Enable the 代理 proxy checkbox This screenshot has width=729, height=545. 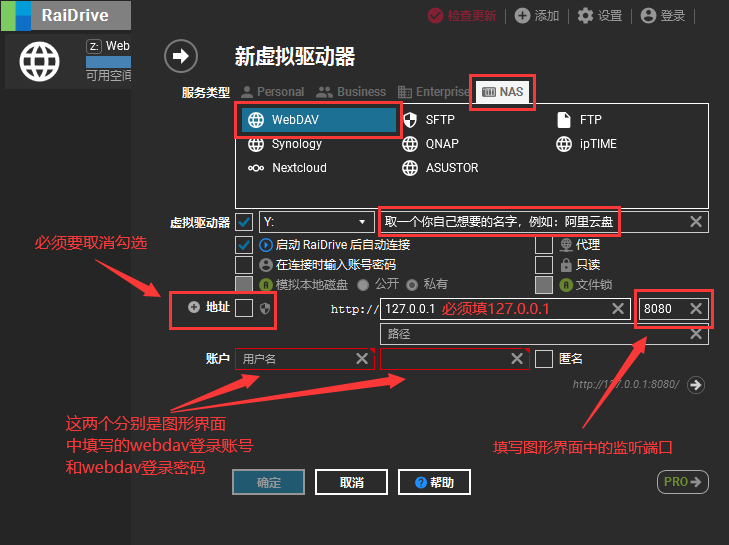click(x=544, y=245)
